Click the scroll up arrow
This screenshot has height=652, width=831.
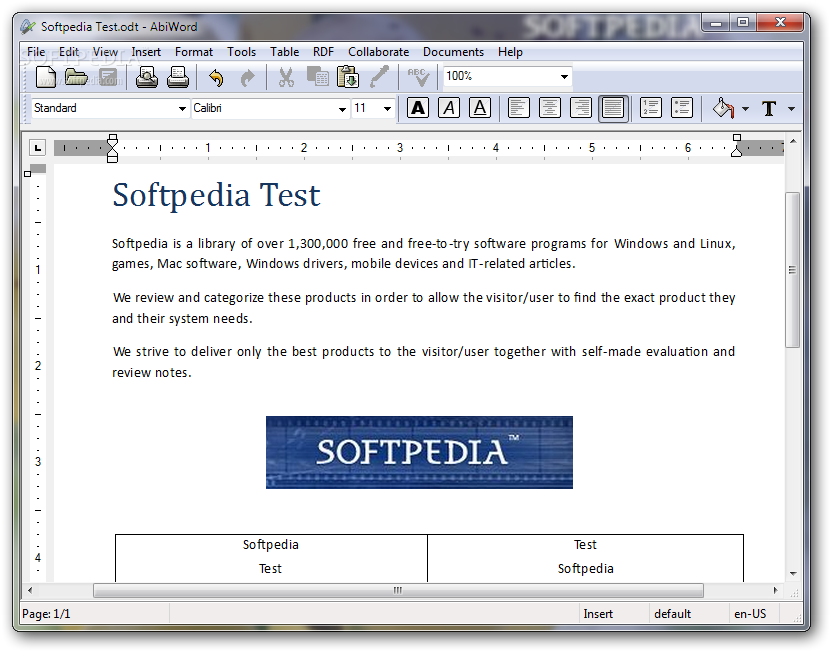(x=793, y=141)
